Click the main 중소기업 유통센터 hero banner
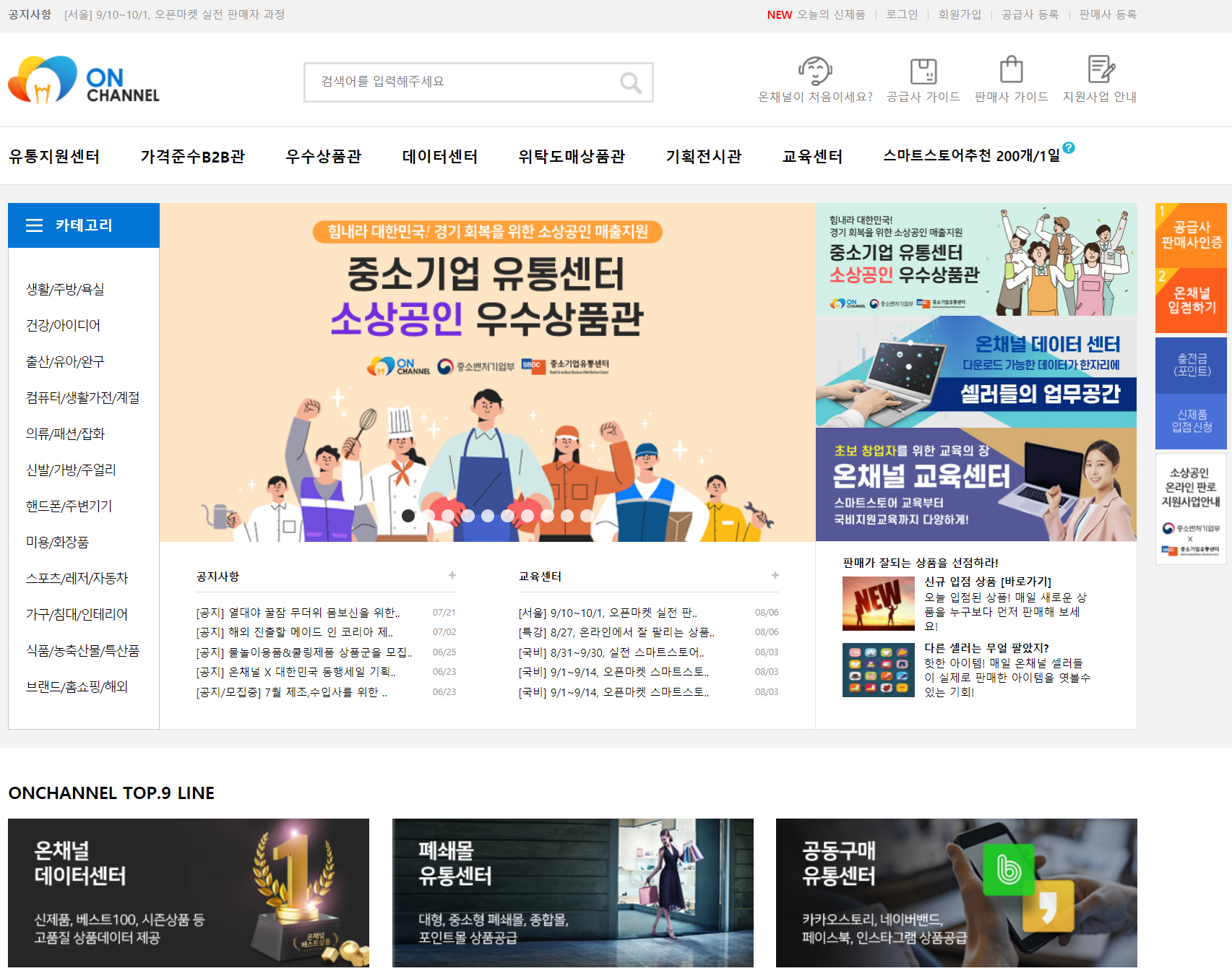This screenshot has height=971, width=1232. [x=488, y=372]
